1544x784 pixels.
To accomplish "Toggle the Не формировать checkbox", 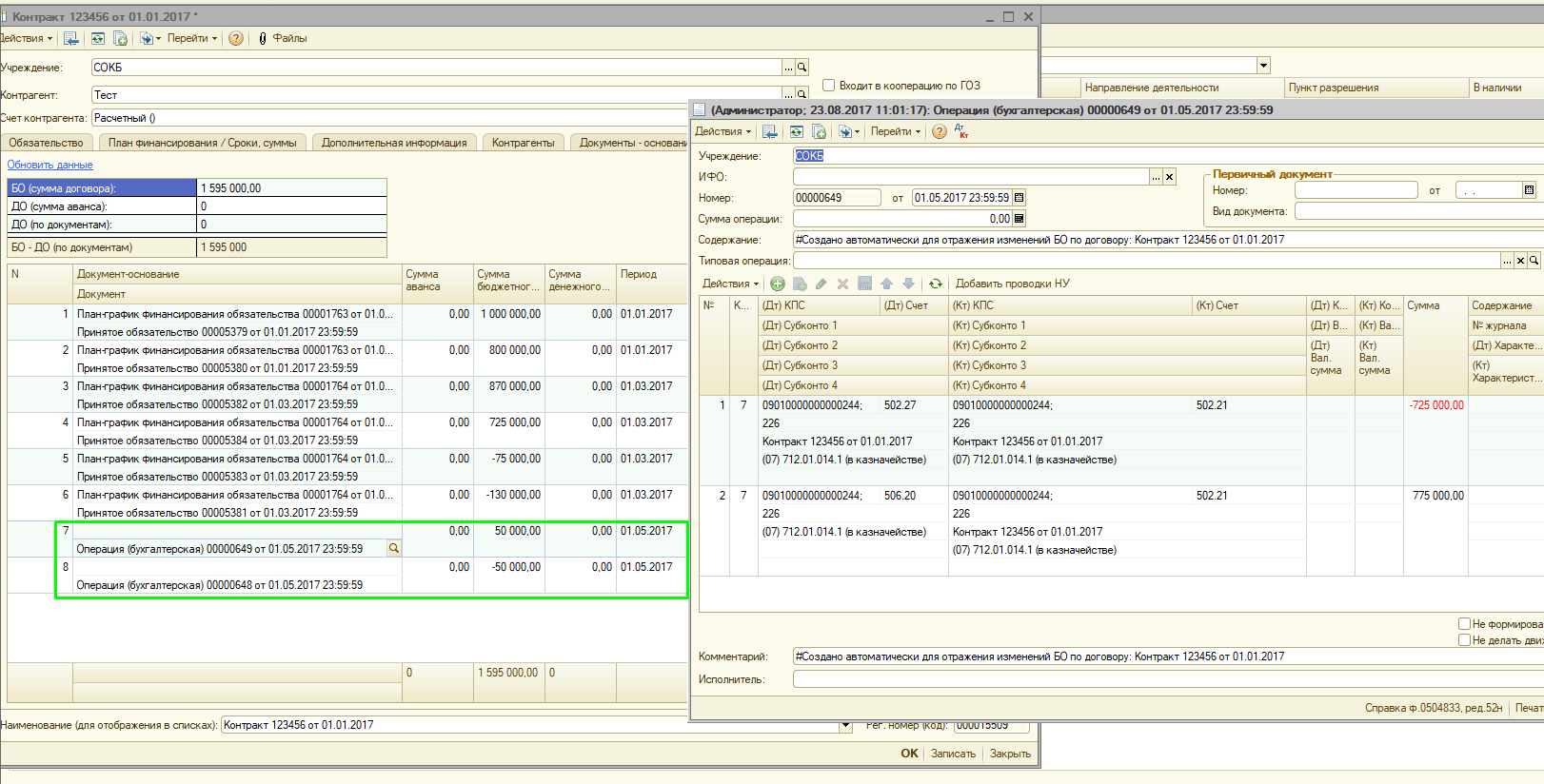I will click(x=1465, y=624).
